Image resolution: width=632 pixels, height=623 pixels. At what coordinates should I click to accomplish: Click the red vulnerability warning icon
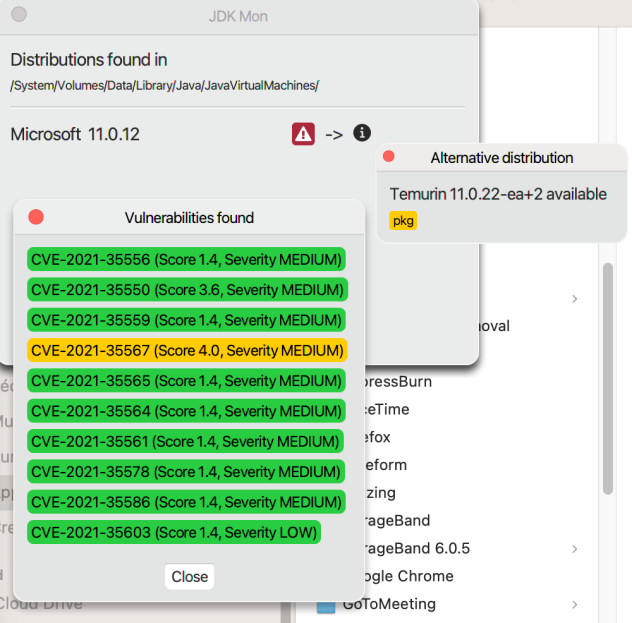coord(303,134)
